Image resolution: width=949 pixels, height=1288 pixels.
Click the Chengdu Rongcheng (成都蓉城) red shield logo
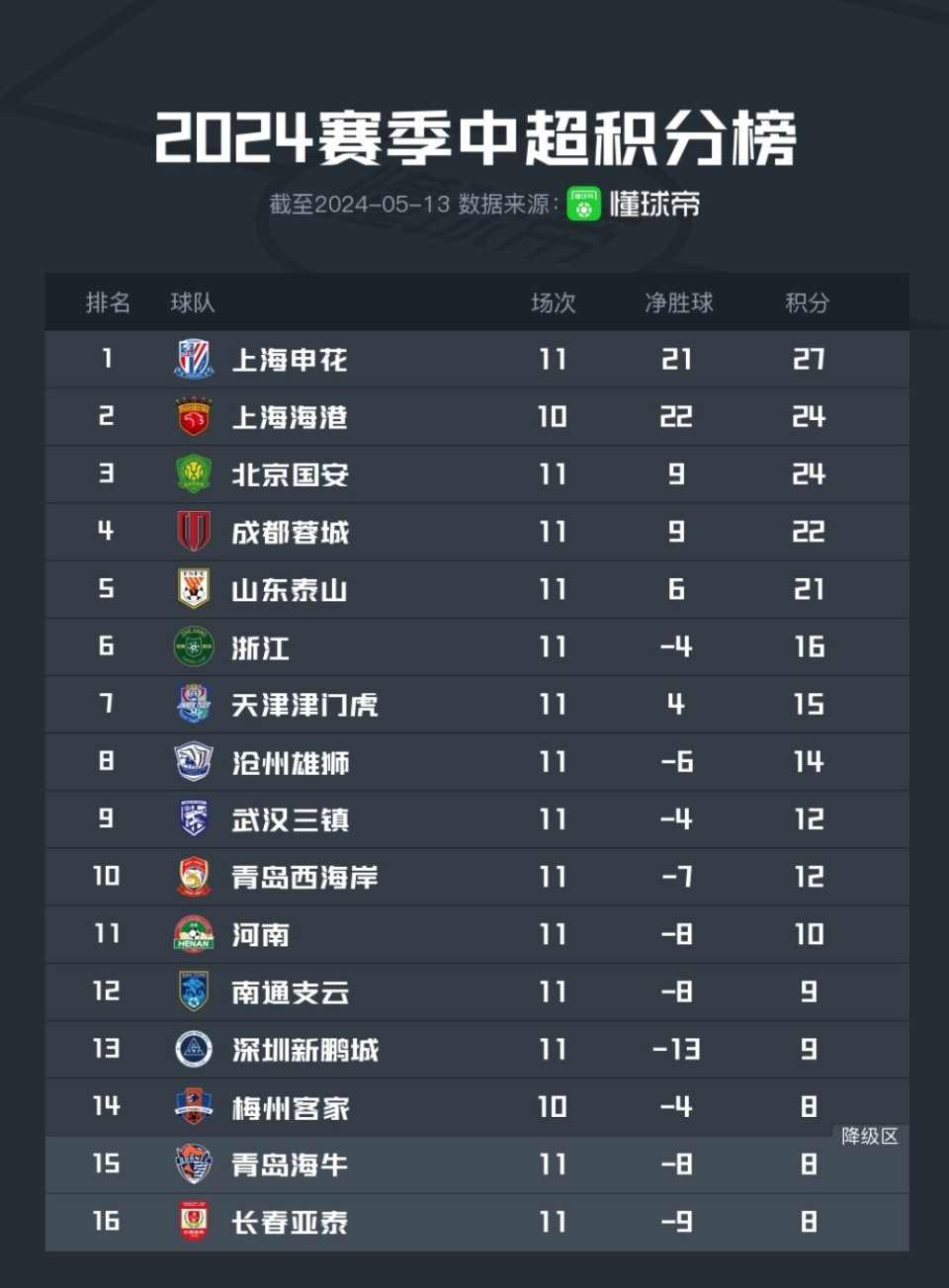pos(194,531)
